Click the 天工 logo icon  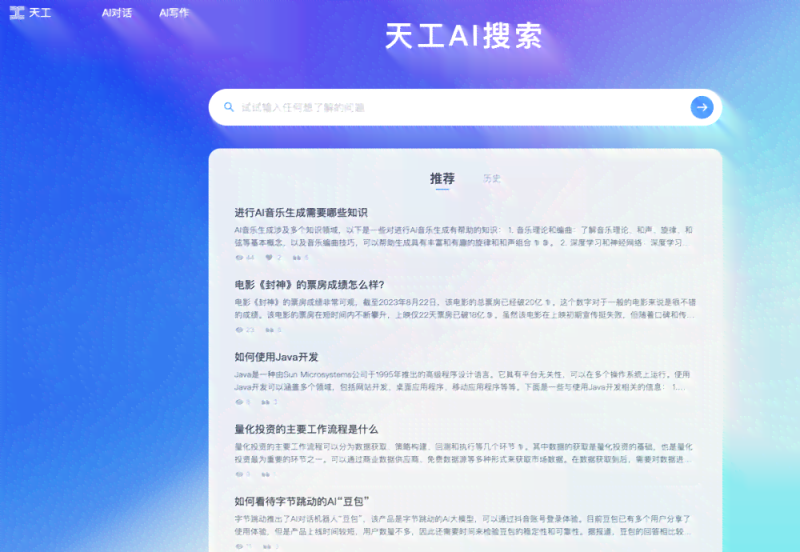click(17, 13)
